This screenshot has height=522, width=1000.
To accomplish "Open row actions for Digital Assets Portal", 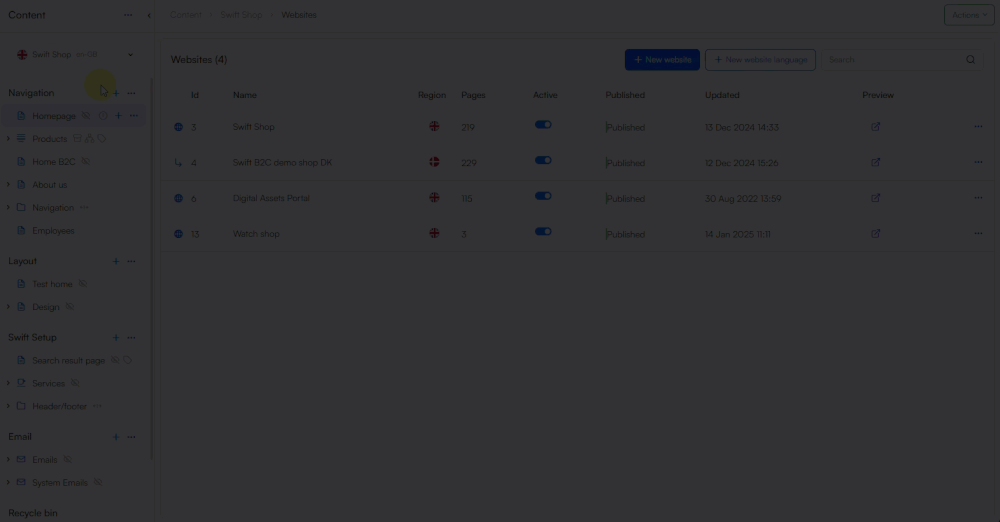I will coord(978,198).
